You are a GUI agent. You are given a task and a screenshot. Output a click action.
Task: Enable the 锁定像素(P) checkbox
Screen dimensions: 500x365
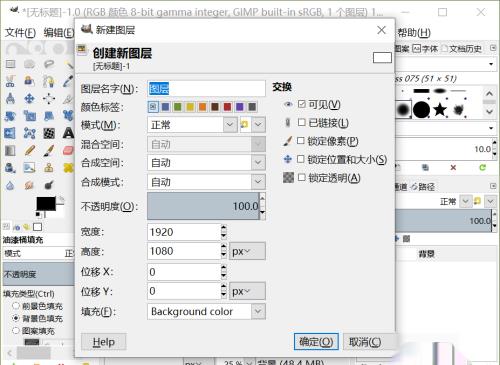click(x=301, y=141)
